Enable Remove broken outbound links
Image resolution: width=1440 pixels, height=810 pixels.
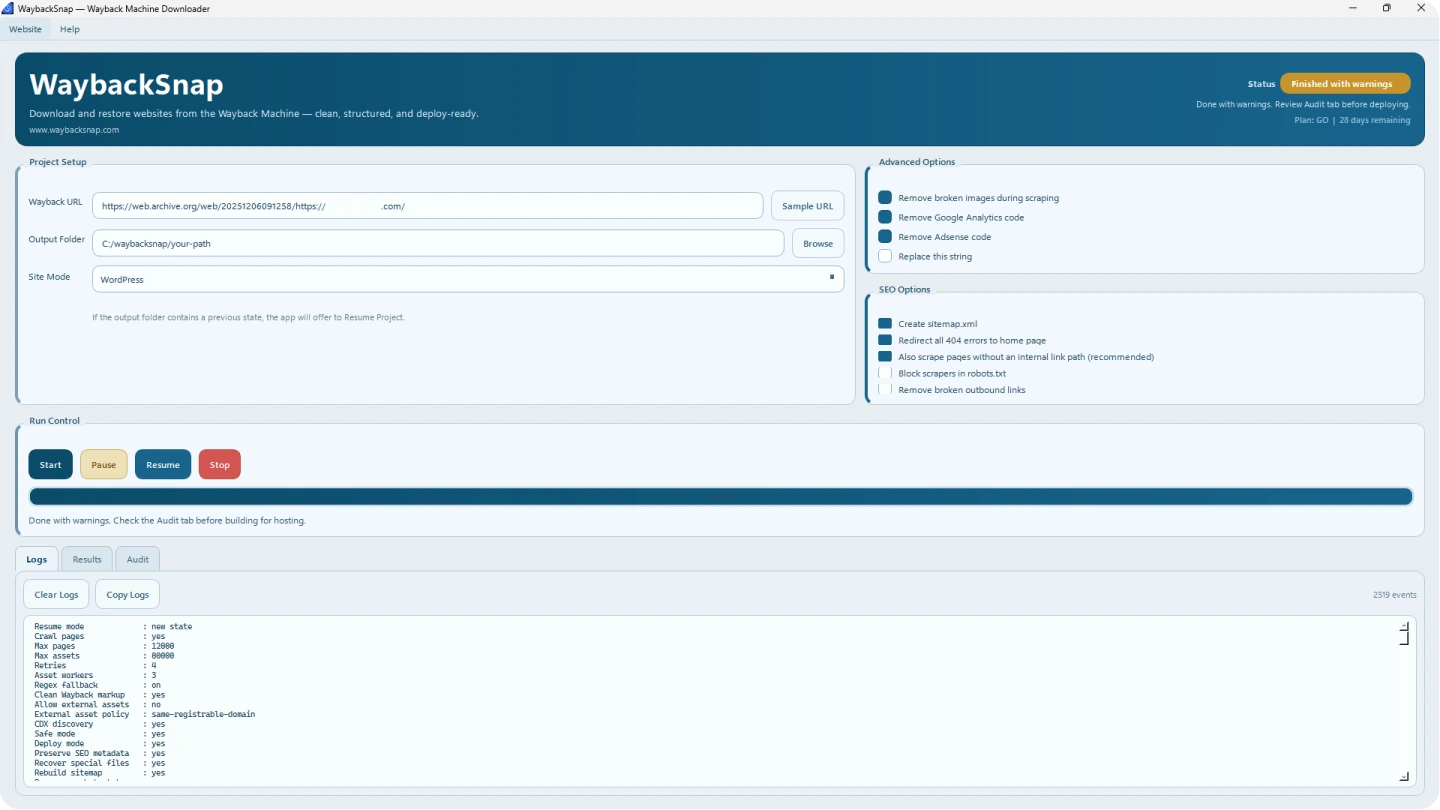pos(885,389)
